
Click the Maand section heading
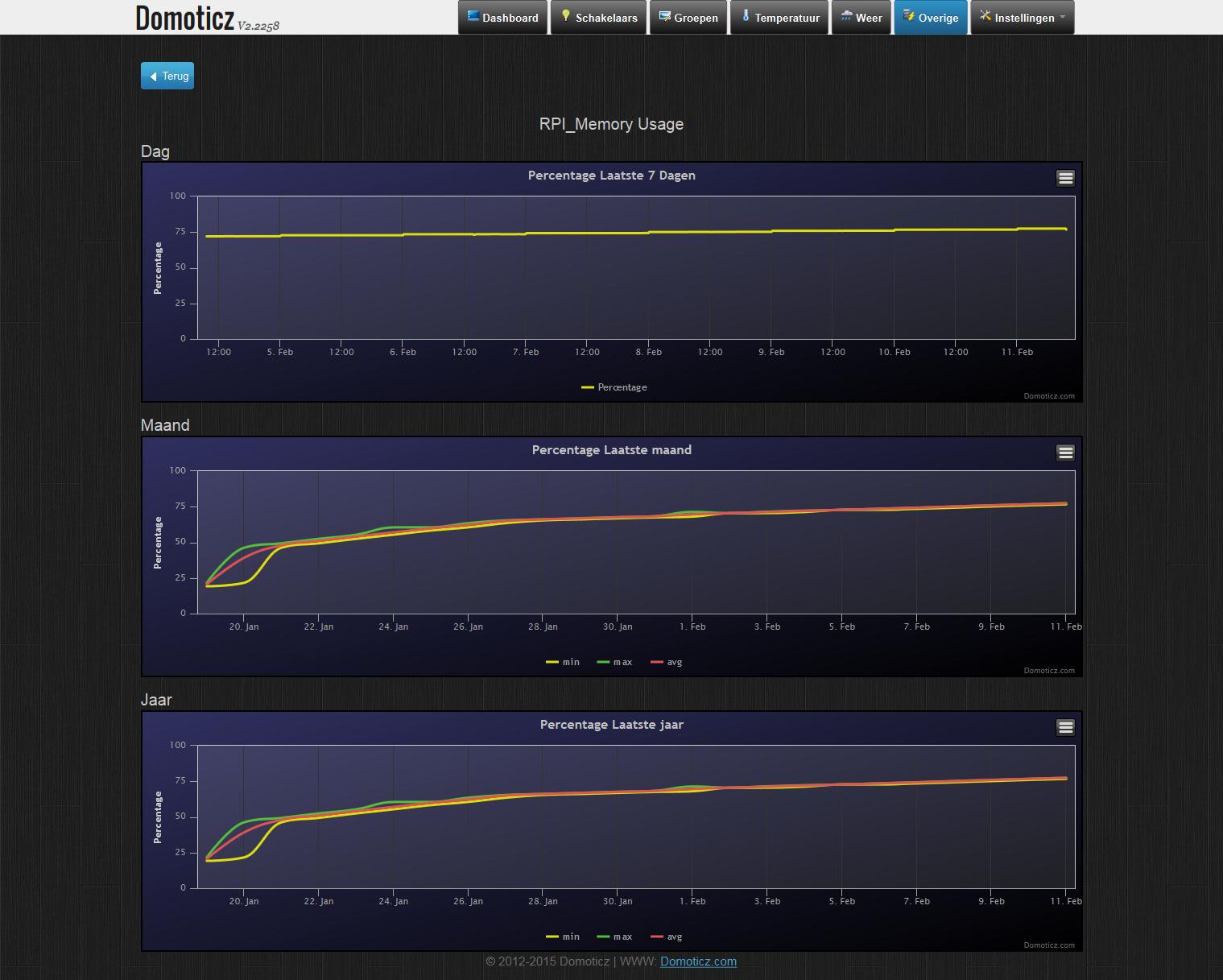(x=165, y=425)
